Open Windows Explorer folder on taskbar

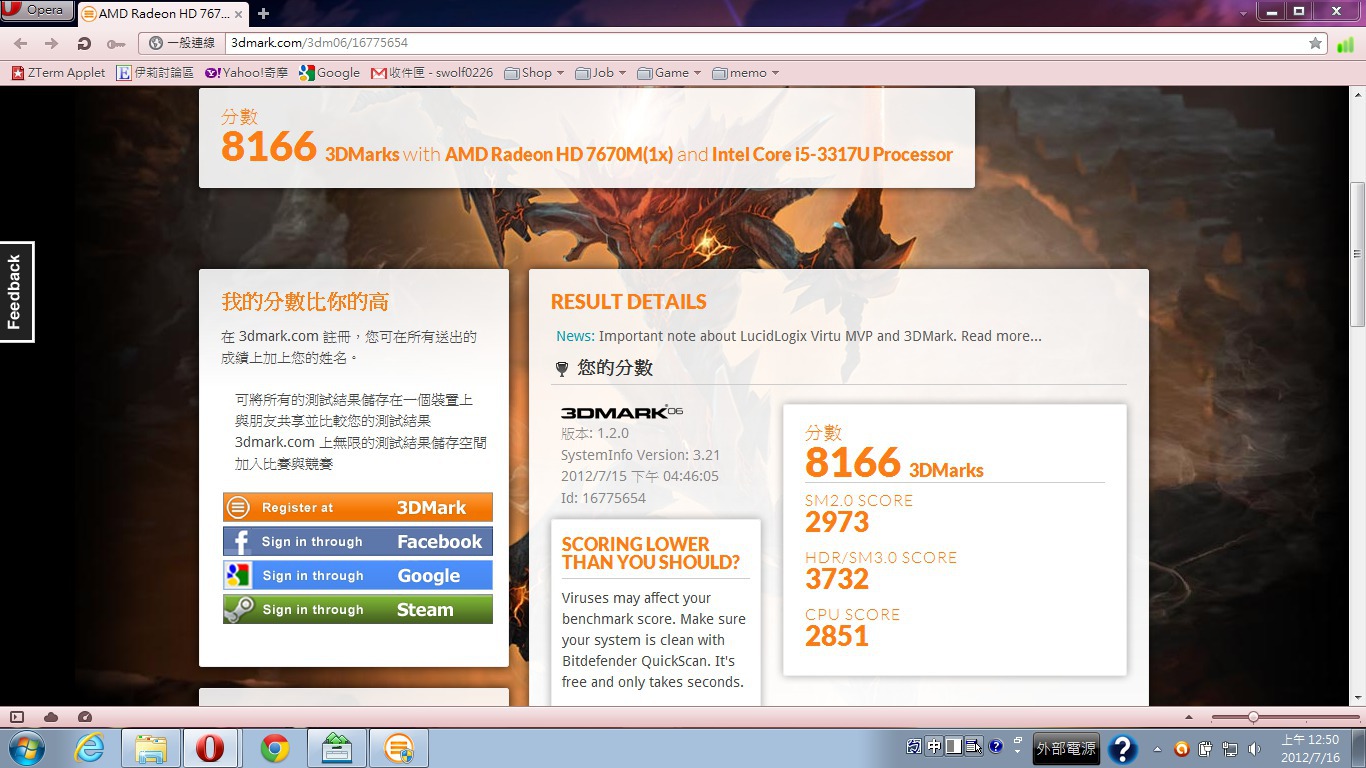point(151,748)
